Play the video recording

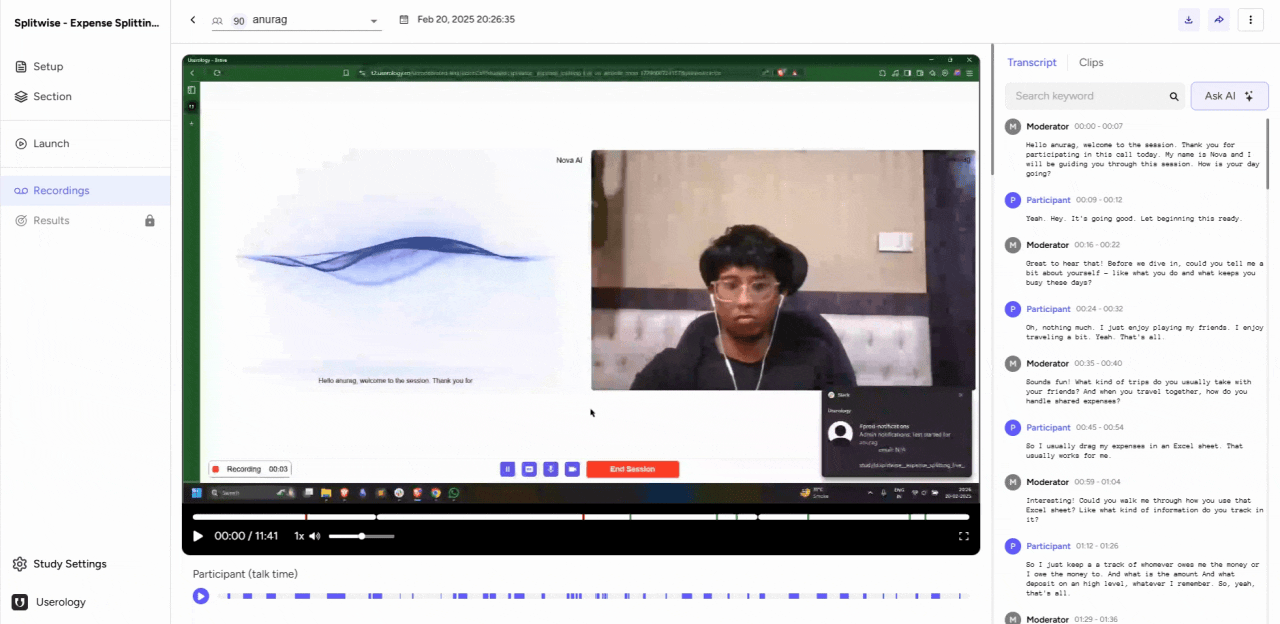(197, 536)
